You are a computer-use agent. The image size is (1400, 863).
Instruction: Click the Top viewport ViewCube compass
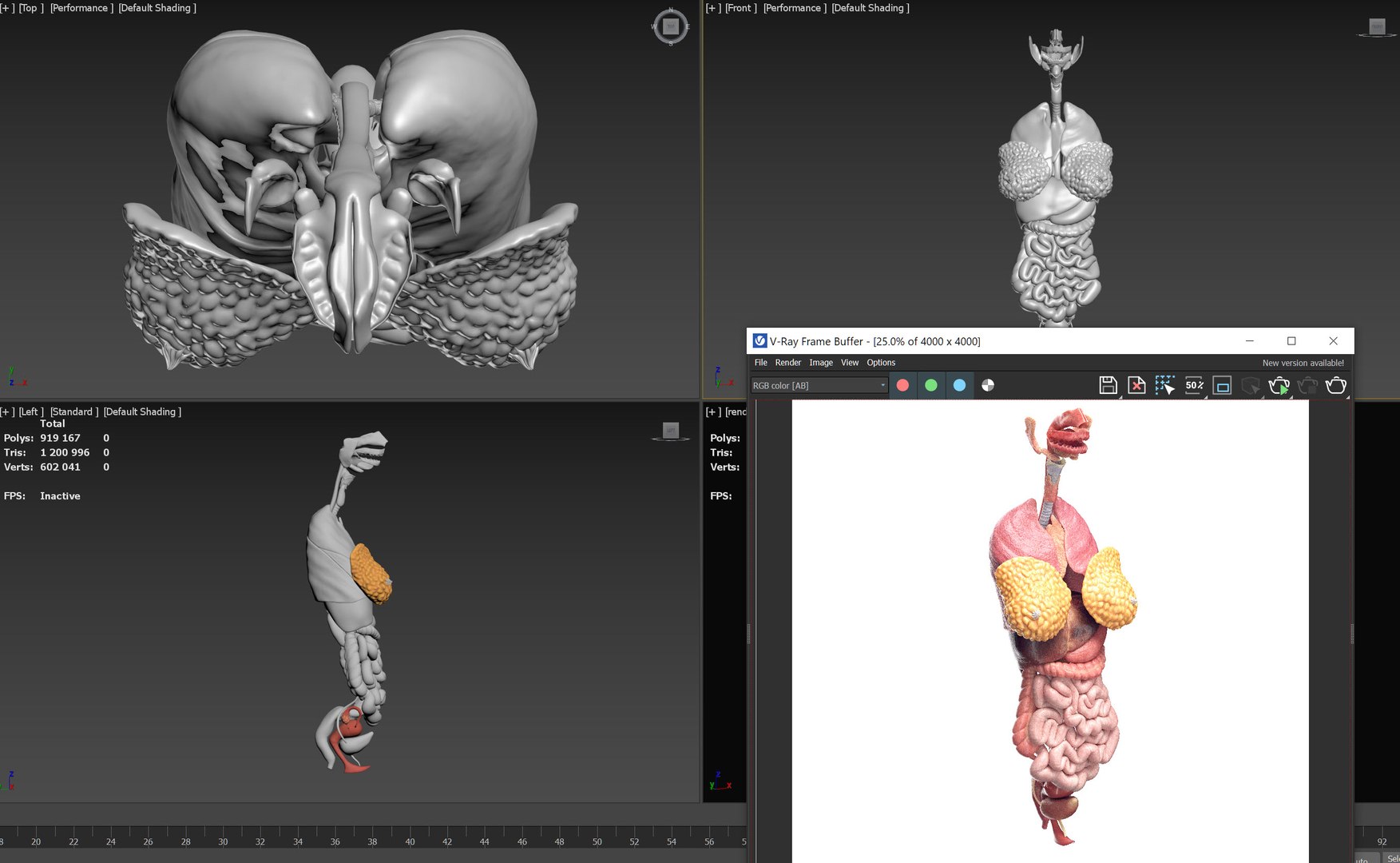click(x=670, y=26)
